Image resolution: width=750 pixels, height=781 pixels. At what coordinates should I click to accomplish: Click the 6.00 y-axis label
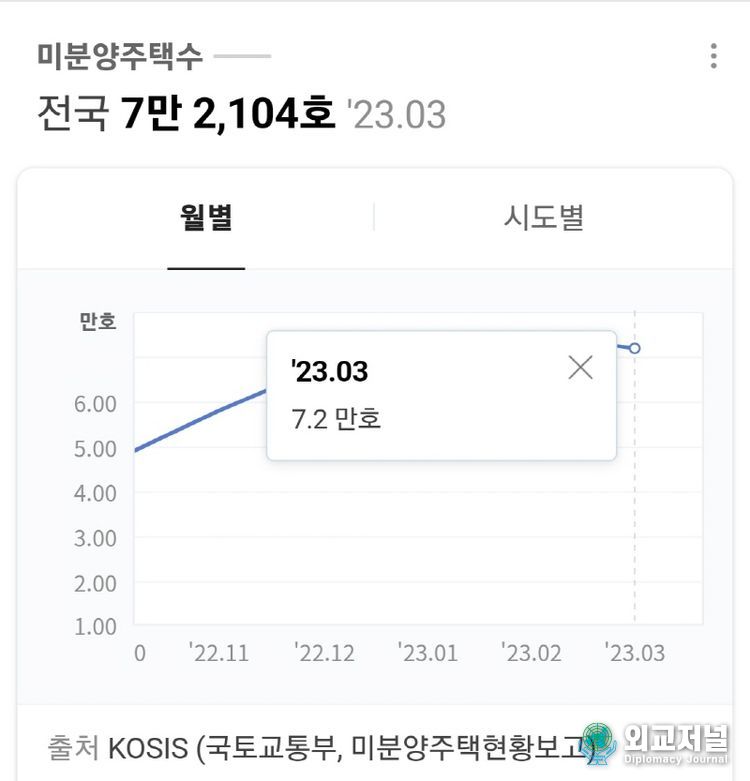pos(95,404)
